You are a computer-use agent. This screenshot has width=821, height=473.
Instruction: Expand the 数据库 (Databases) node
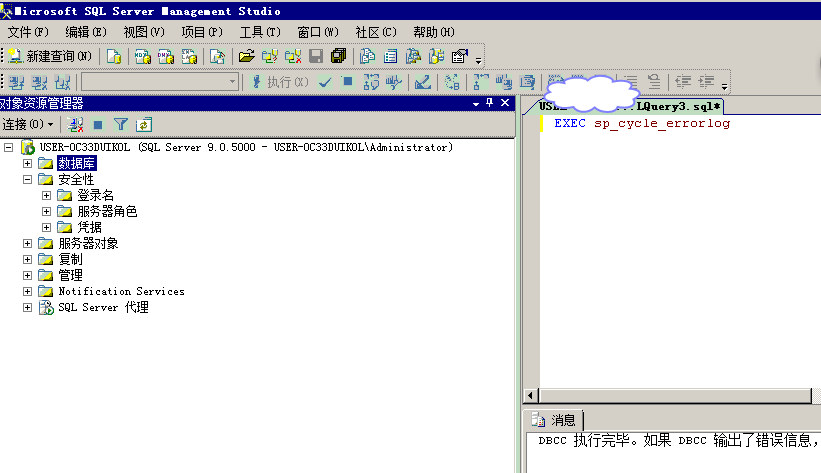coord(28,163)
